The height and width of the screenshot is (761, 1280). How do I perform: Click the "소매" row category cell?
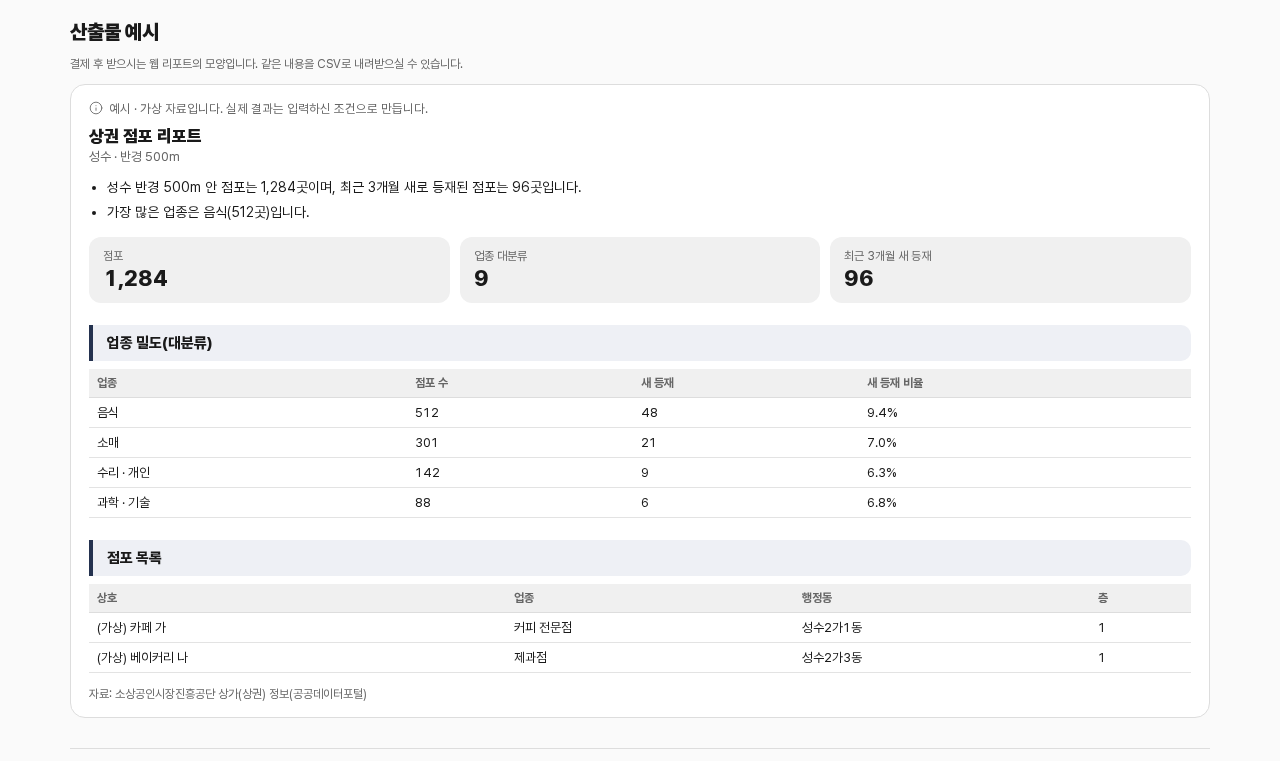108,443
